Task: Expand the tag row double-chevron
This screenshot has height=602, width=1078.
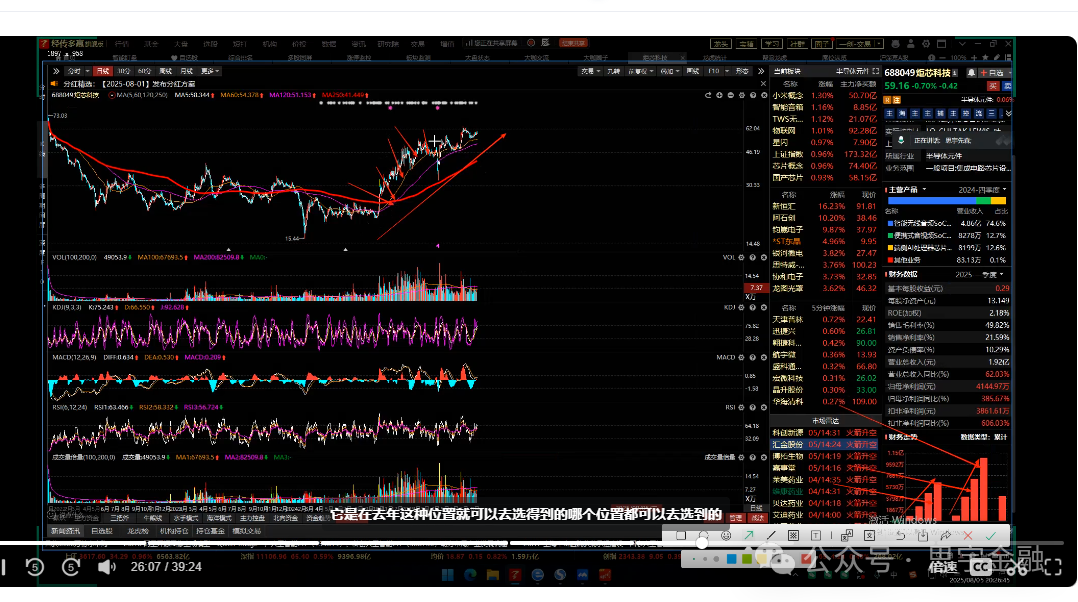Action: (1009, 113)
